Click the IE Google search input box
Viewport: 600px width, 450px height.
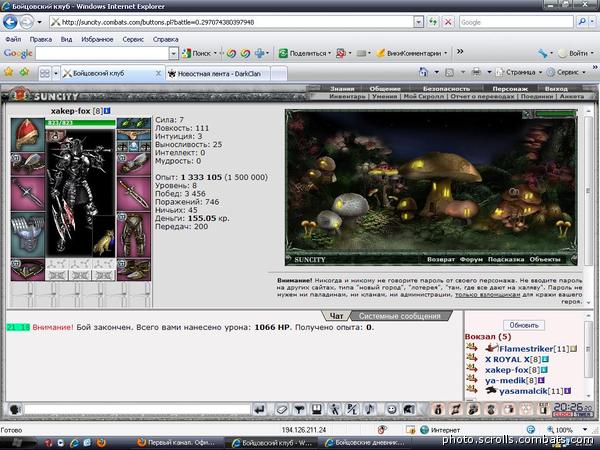coord(516,22)
